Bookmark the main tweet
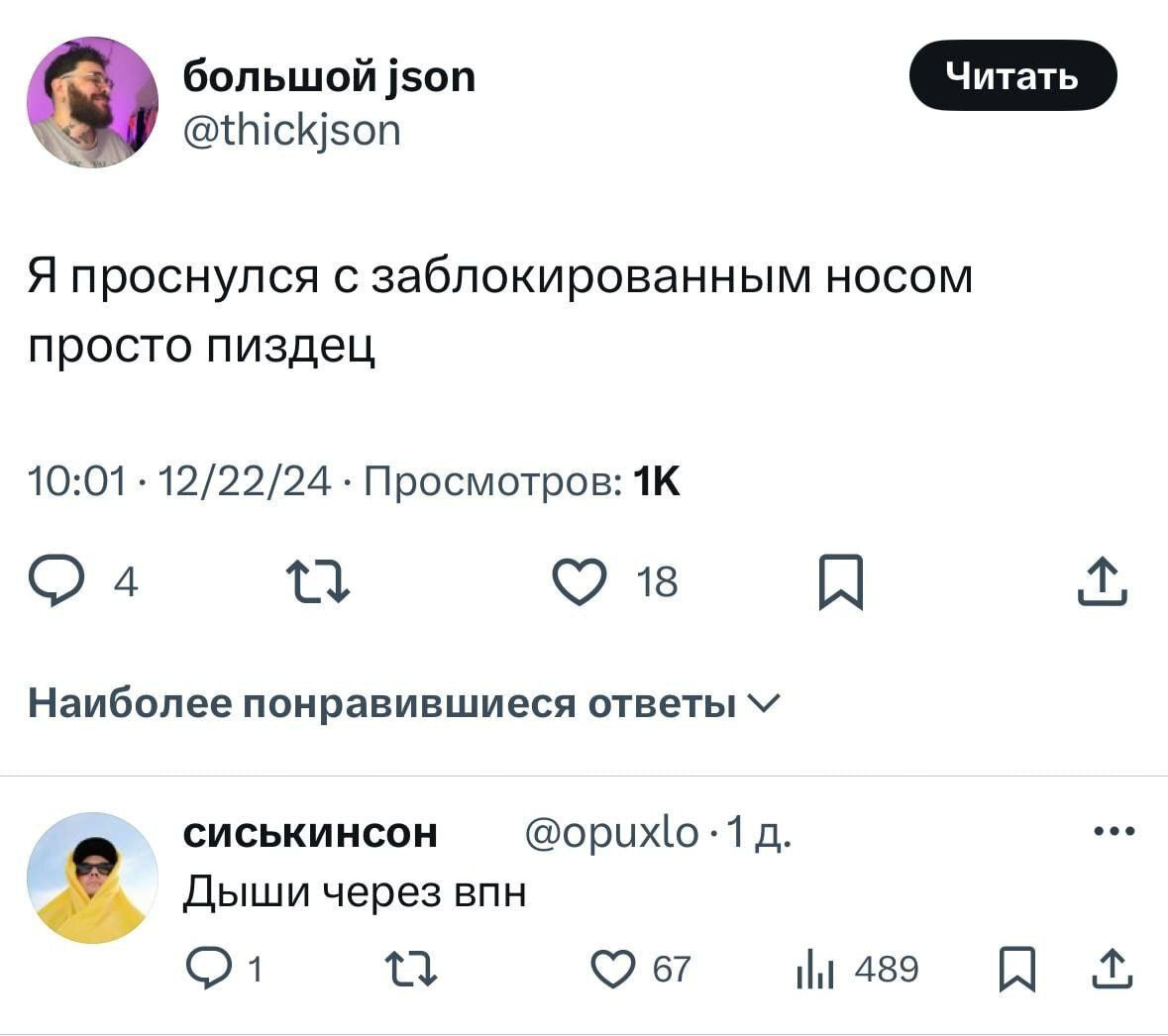Viewport: 1168px width, 1036px height. [841, 582]
